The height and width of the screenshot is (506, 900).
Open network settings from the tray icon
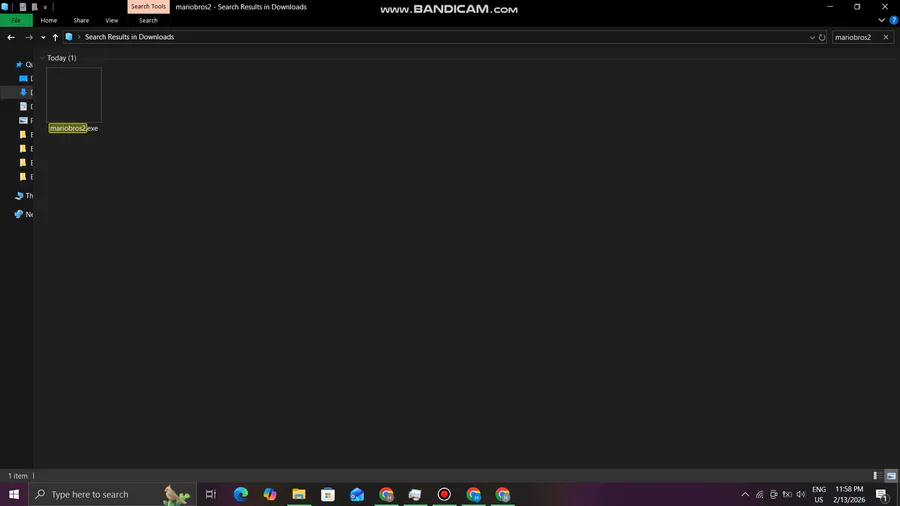coord(759,494)
